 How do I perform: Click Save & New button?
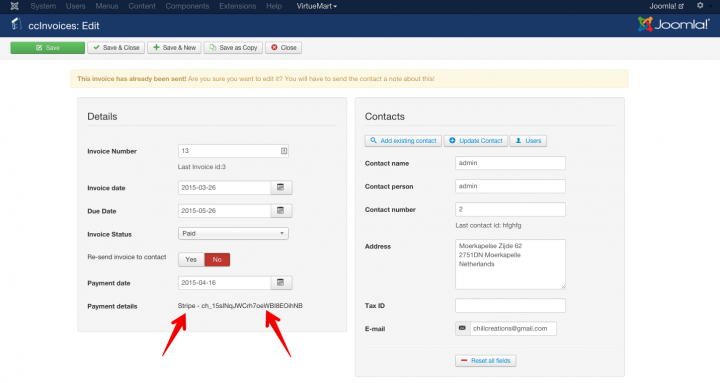point(174,48)
